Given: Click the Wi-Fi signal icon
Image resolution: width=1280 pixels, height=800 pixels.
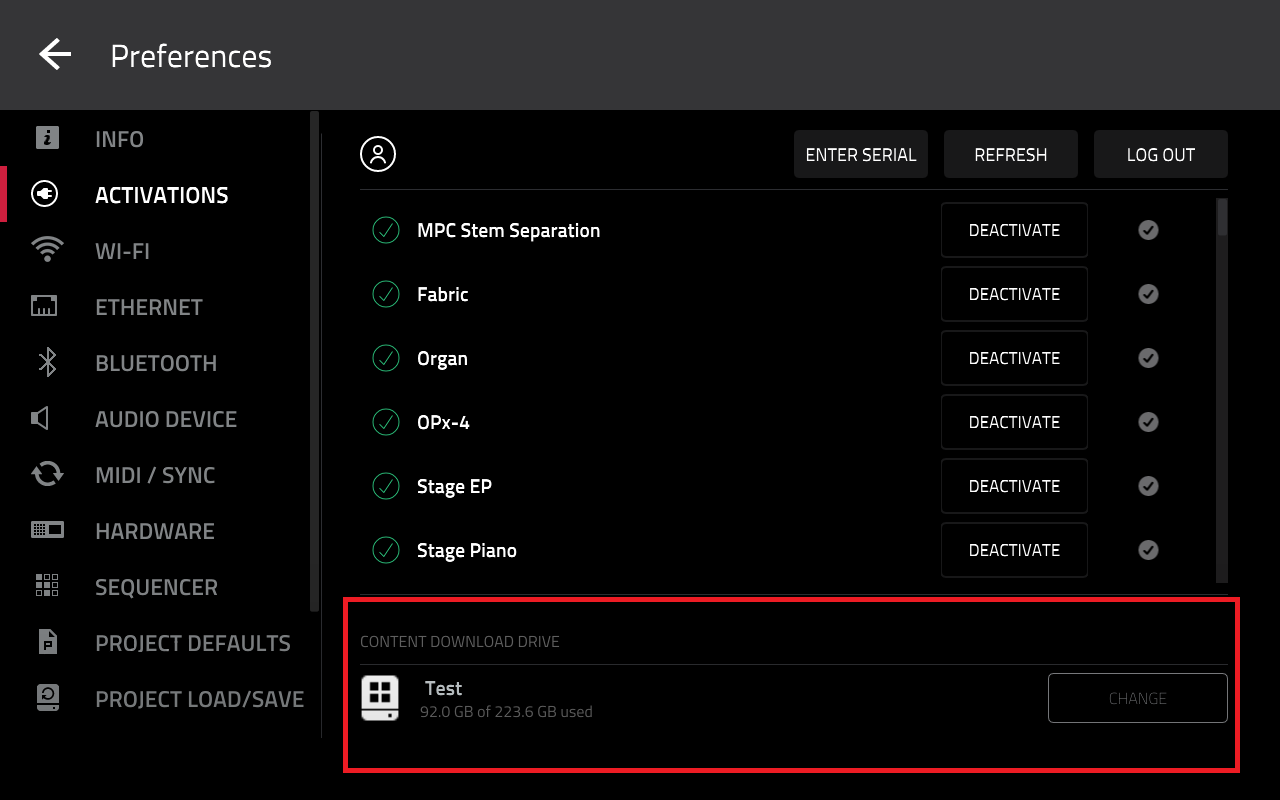Looking at the screenshot, I should (x=47, y=250).
